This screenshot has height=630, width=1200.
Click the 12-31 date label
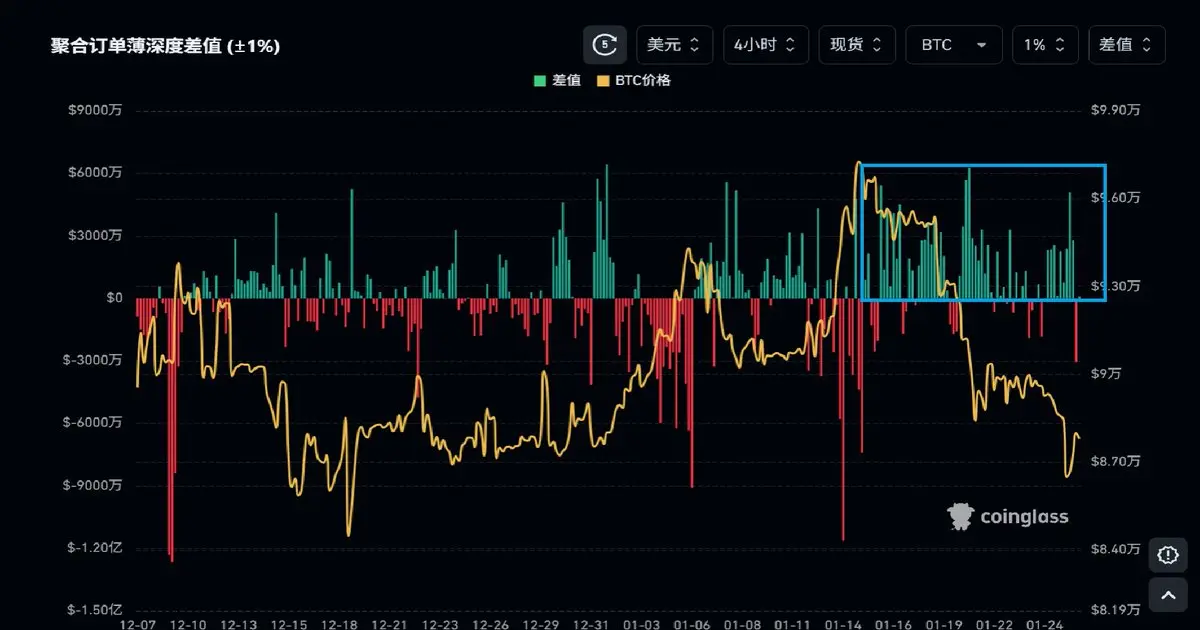coord(591,624)
